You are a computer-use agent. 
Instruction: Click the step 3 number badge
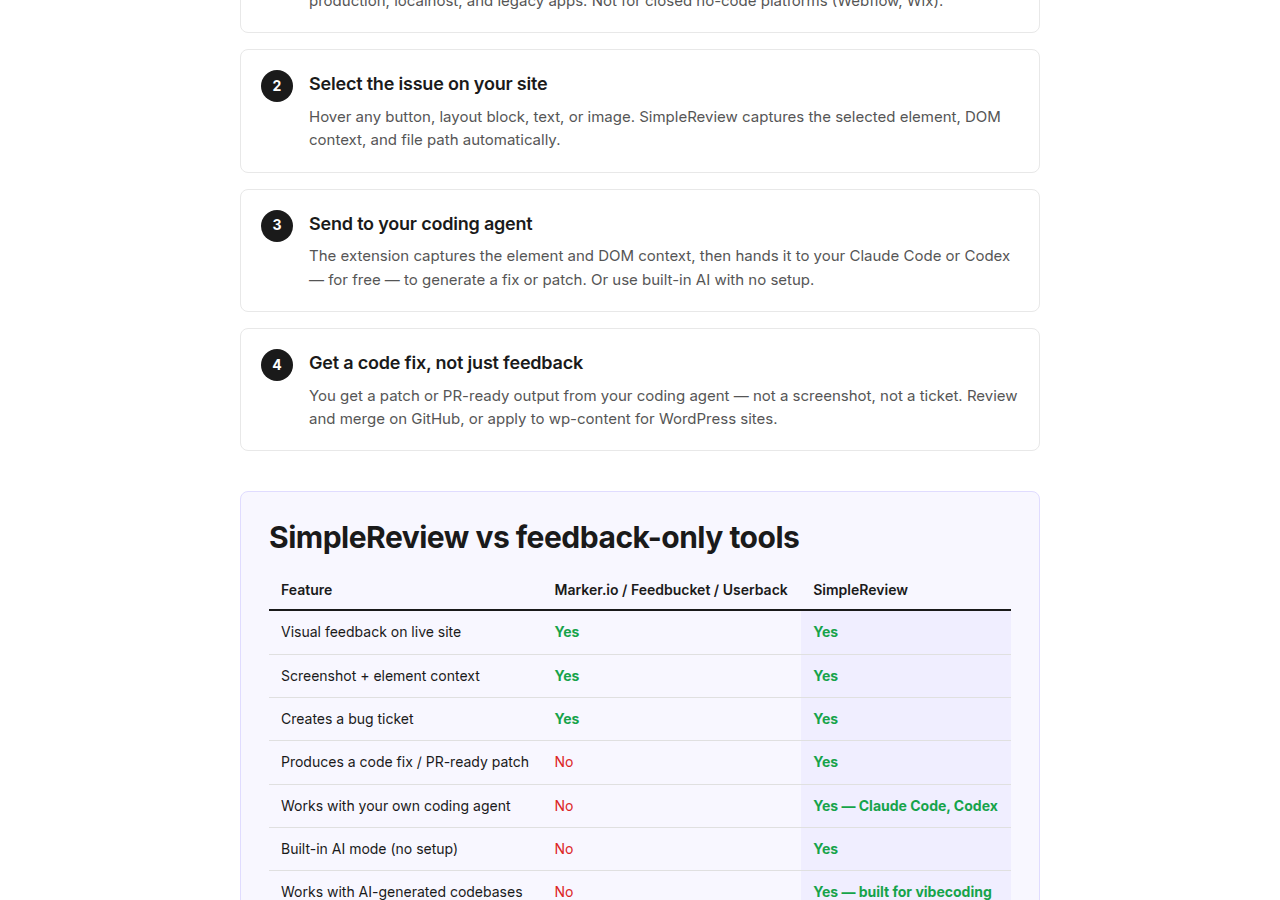point(277,225)
